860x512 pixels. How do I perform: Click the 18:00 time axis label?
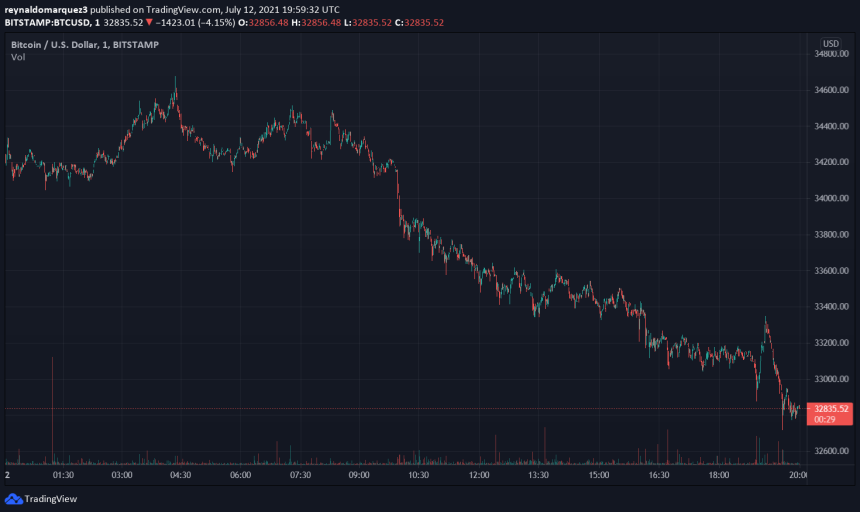tap(718, 475)
